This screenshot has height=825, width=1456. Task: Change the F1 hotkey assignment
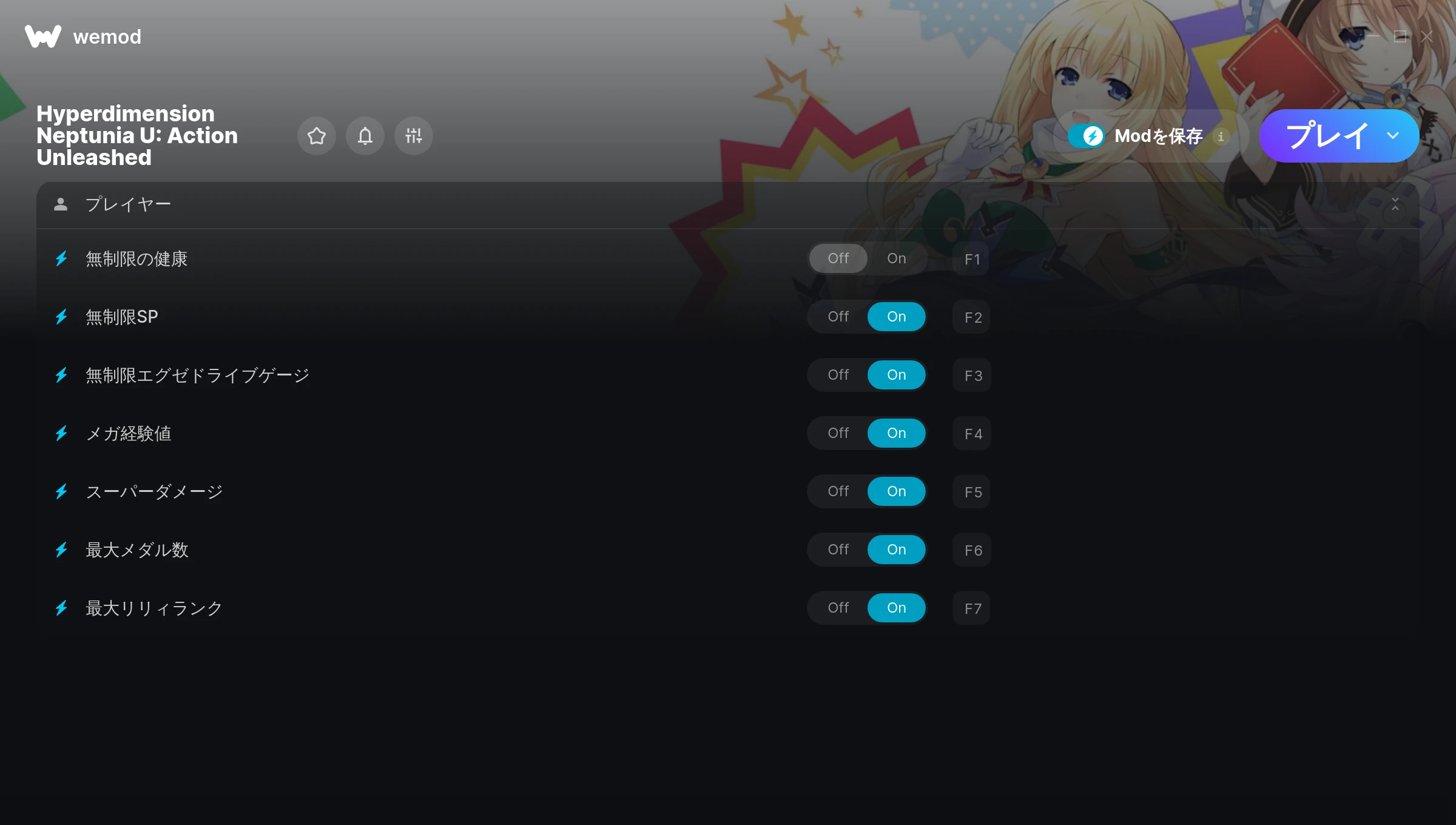[x=972, y=259]
